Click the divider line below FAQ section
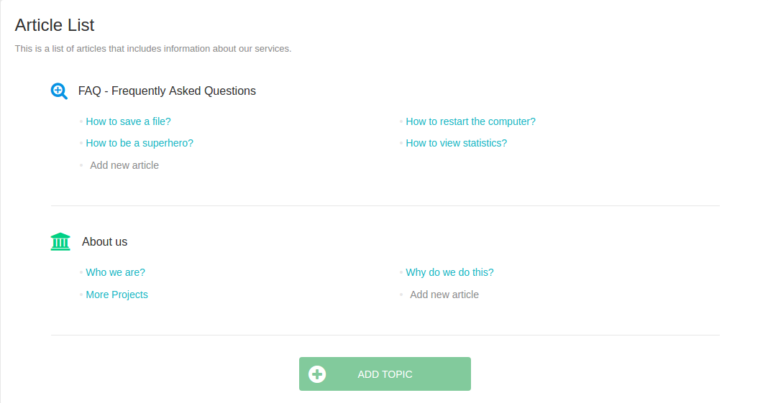Image resolution: width=768 pixels, height=403 pixels. 385,206
